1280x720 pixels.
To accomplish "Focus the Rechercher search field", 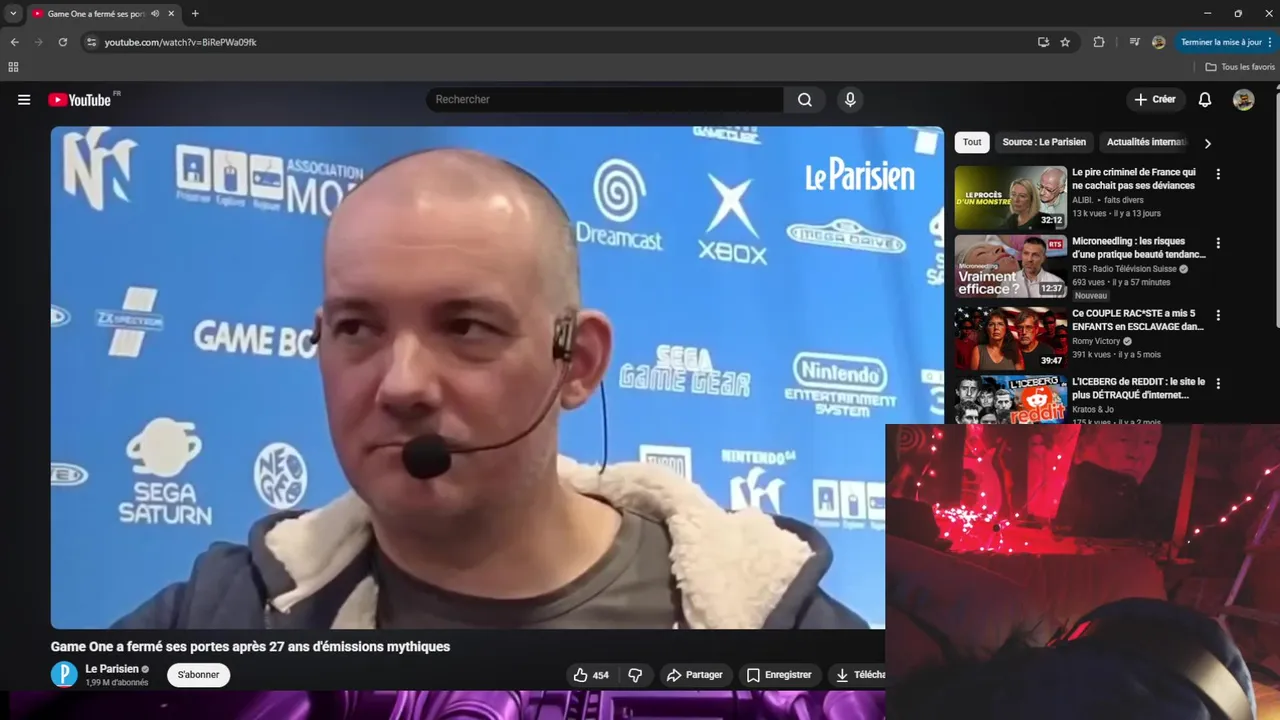I will 605,100.
